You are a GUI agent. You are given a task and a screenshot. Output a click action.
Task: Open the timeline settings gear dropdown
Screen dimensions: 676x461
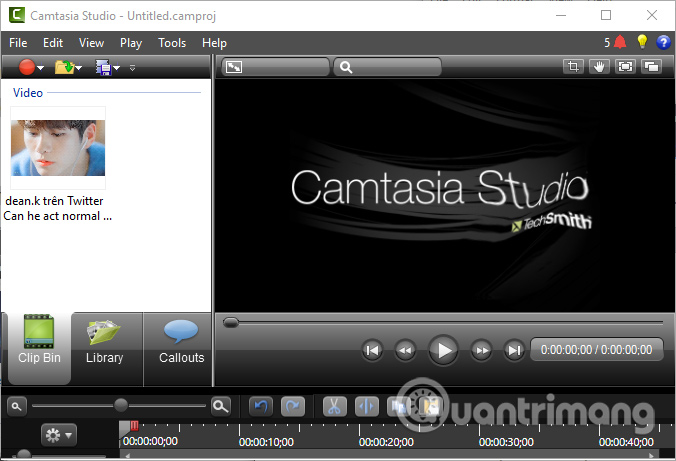(x=59, y=435)
